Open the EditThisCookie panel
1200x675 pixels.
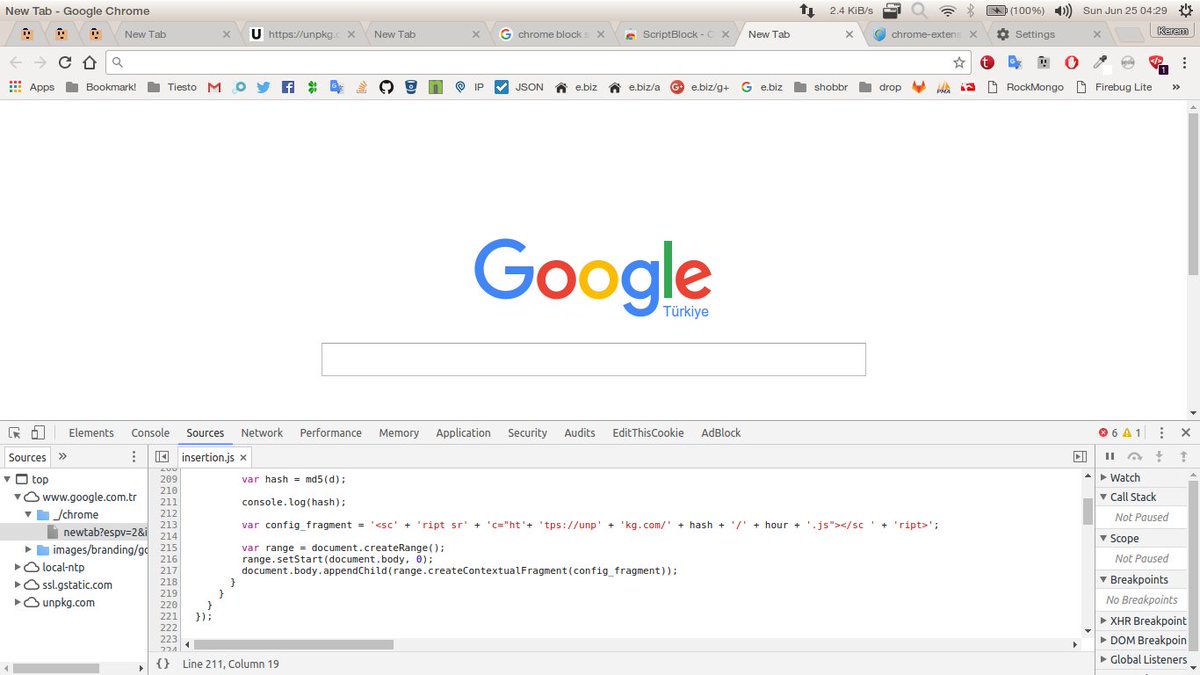(648, 433)
